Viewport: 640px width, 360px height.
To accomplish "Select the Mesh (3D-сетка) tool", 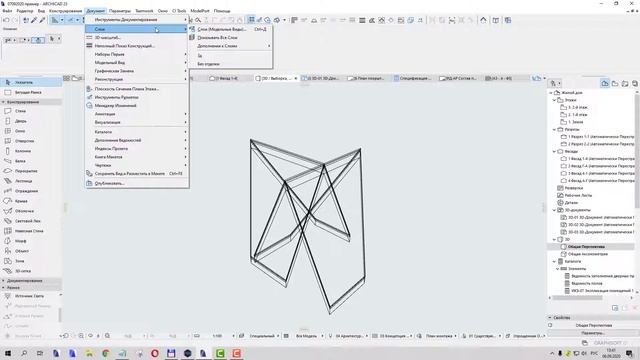I will coord(31,271).
